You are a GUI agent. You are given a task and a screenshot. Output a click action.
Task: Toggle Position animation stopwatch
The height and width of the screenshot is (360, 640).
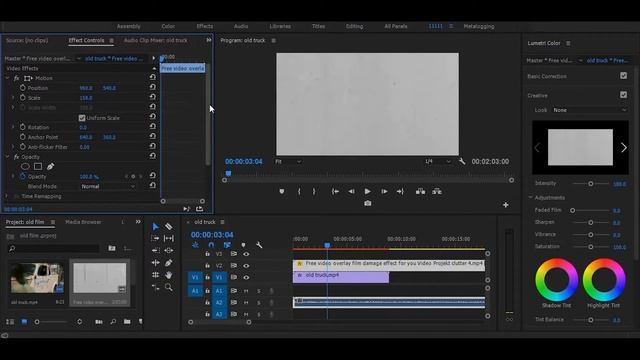[x=23, y=88]
